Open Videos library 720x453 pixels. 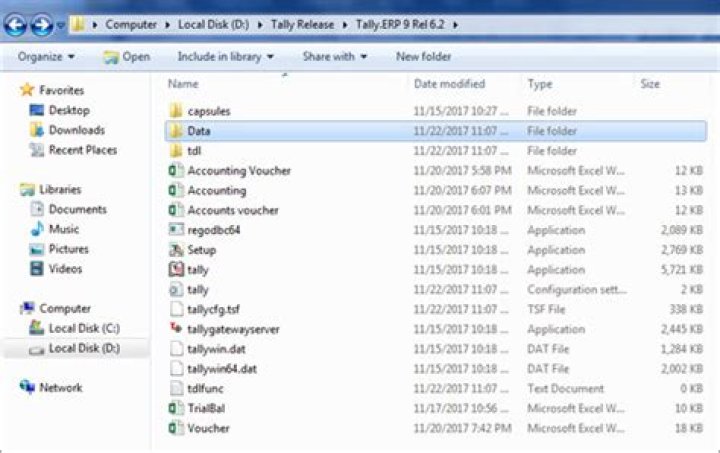pyautogui.click(x=65, y=268)
